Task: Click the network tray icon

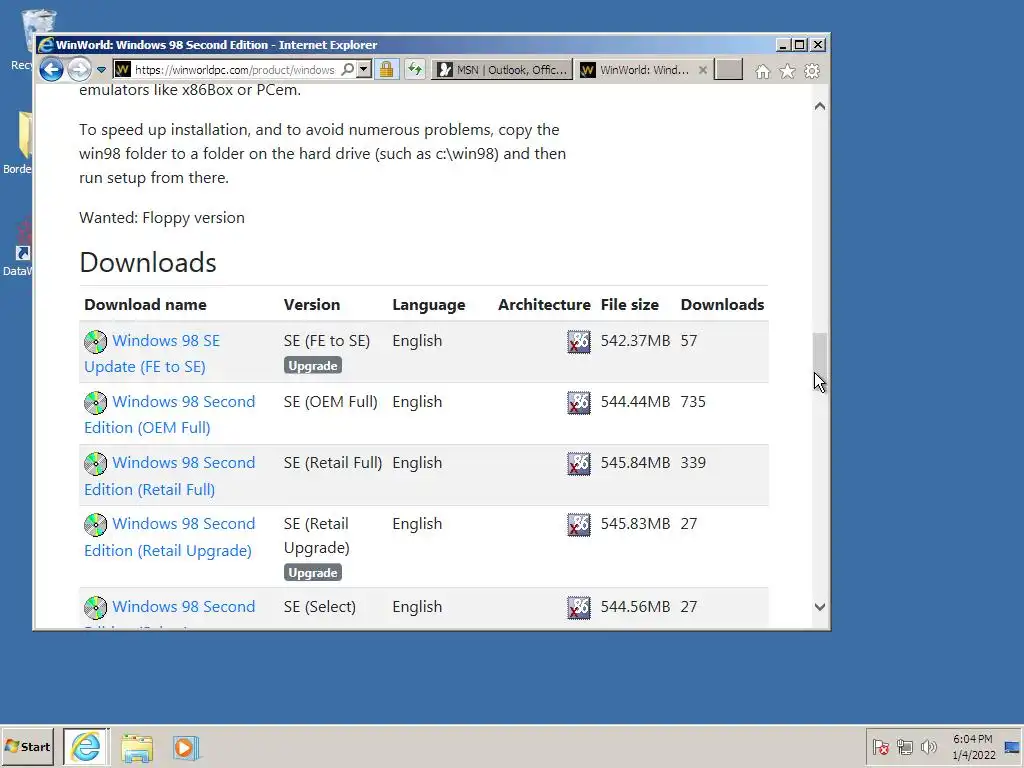Action: pyautogui.click(x=904, y=746)
